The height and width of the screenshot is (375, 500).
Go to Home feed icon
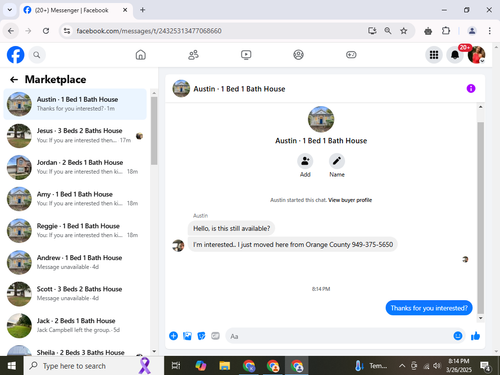[141, 55]
